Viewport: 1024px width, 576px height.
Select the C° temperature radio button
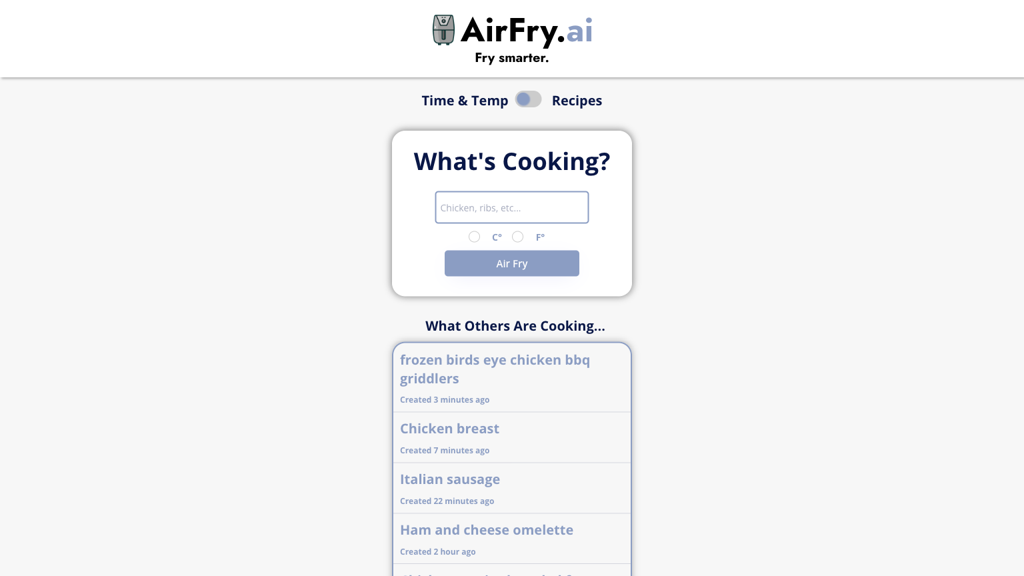[474, 236]
